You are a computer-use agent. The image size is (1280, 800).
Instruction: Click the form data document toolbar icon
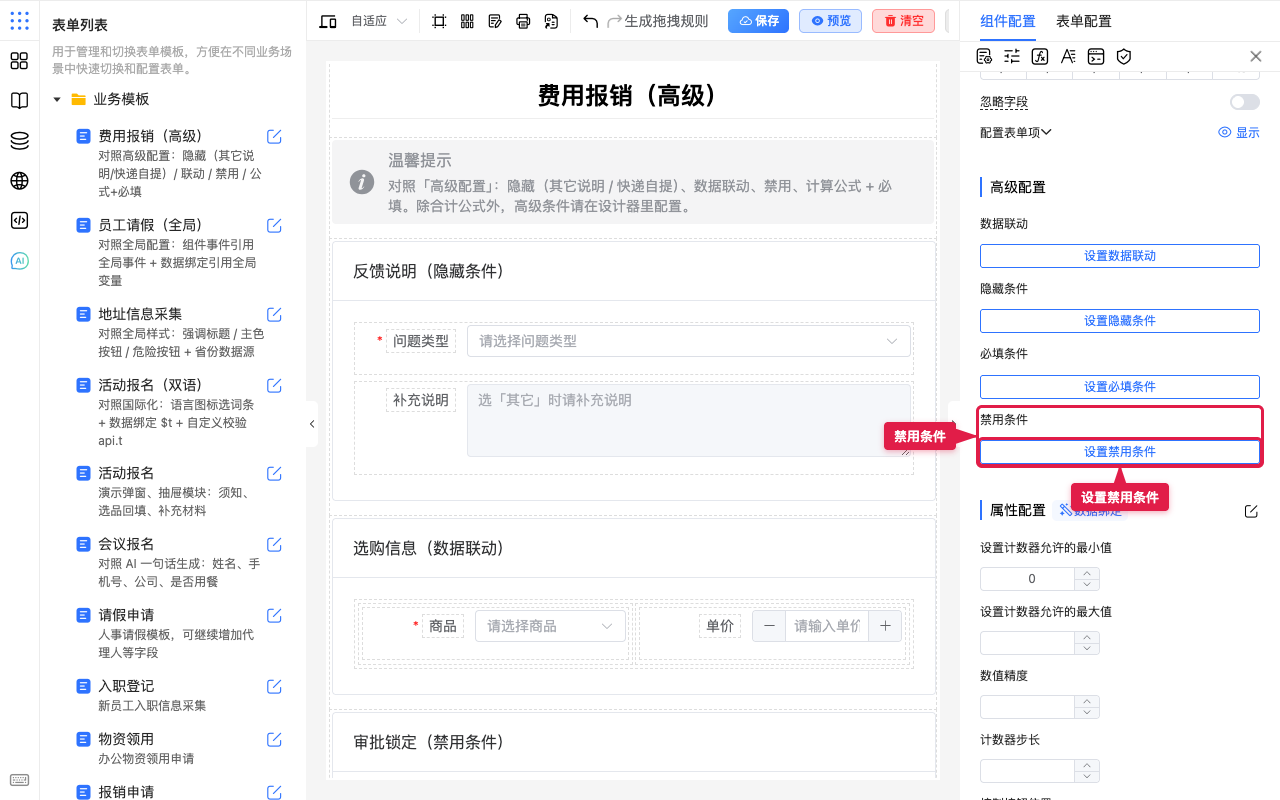(551, 21)
